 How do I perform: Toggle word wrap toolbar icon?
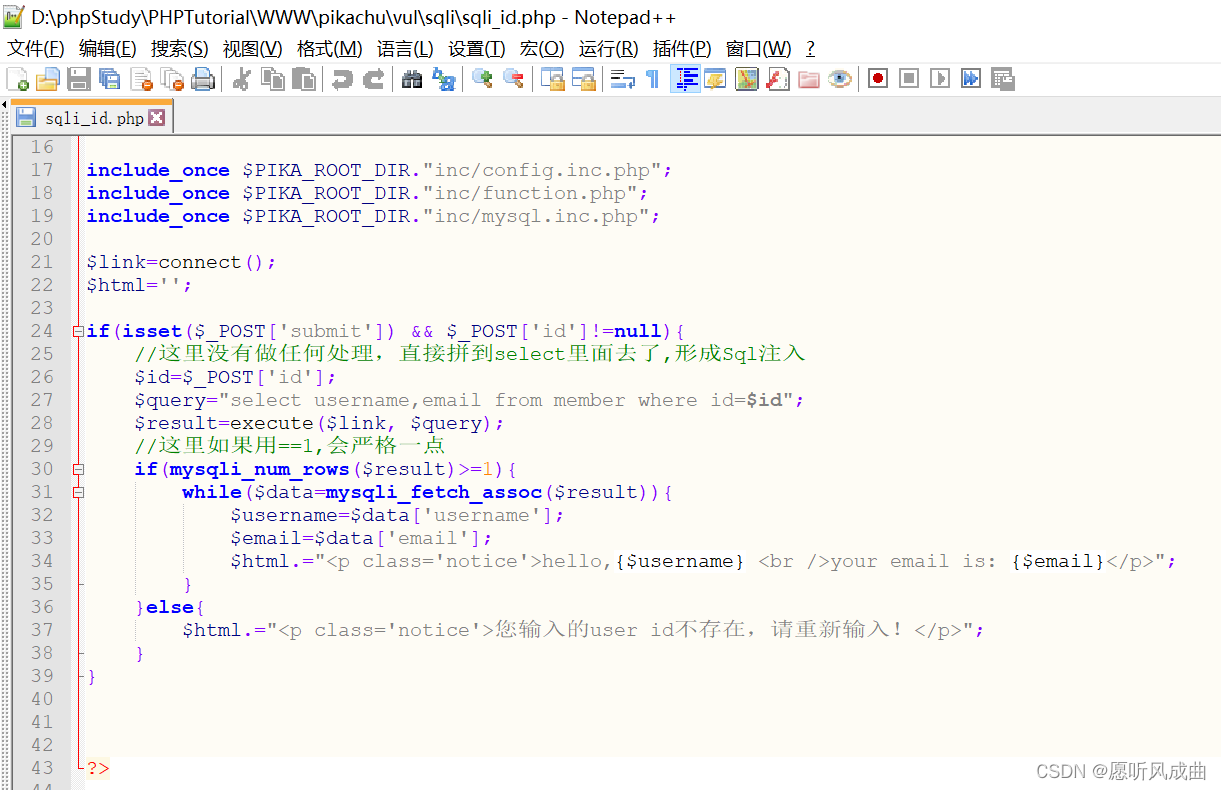(622, 79)
